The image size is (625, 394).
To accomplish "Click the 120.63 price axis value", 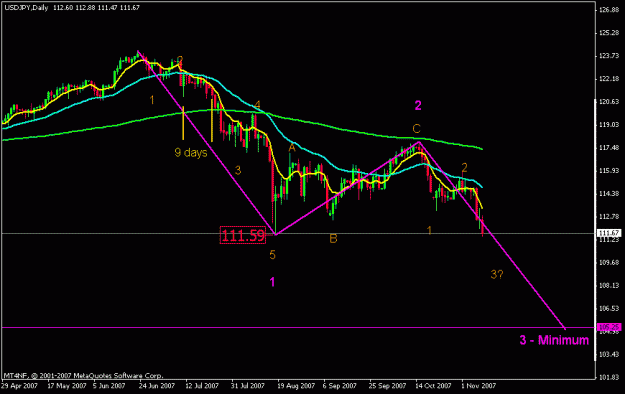I will pyautogui.click(x=609, y=102).
